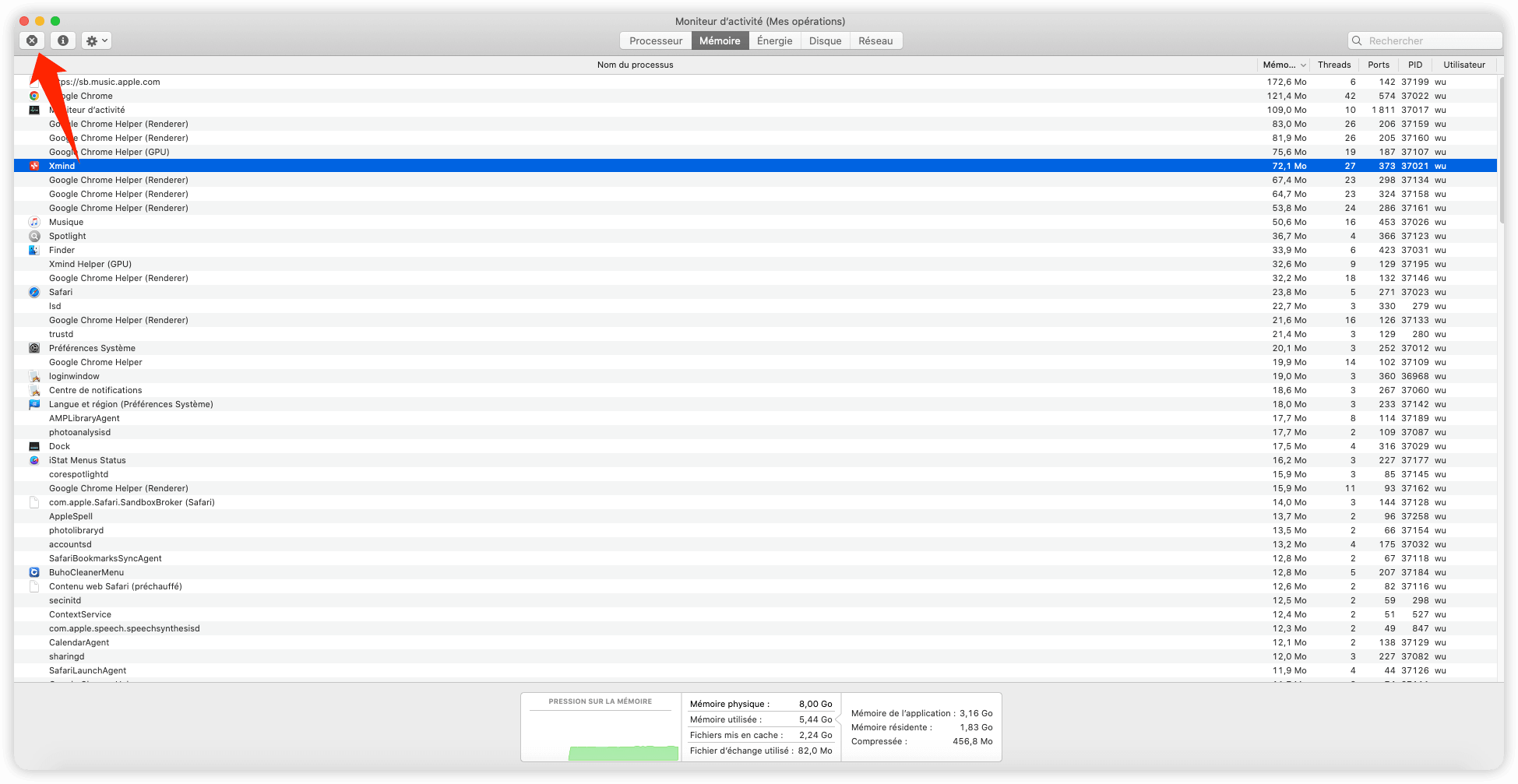This screenshot has width=1518, height=784.
Task: Click the Musique app icon
Action: pyautogui.click(x=34, y=222)
